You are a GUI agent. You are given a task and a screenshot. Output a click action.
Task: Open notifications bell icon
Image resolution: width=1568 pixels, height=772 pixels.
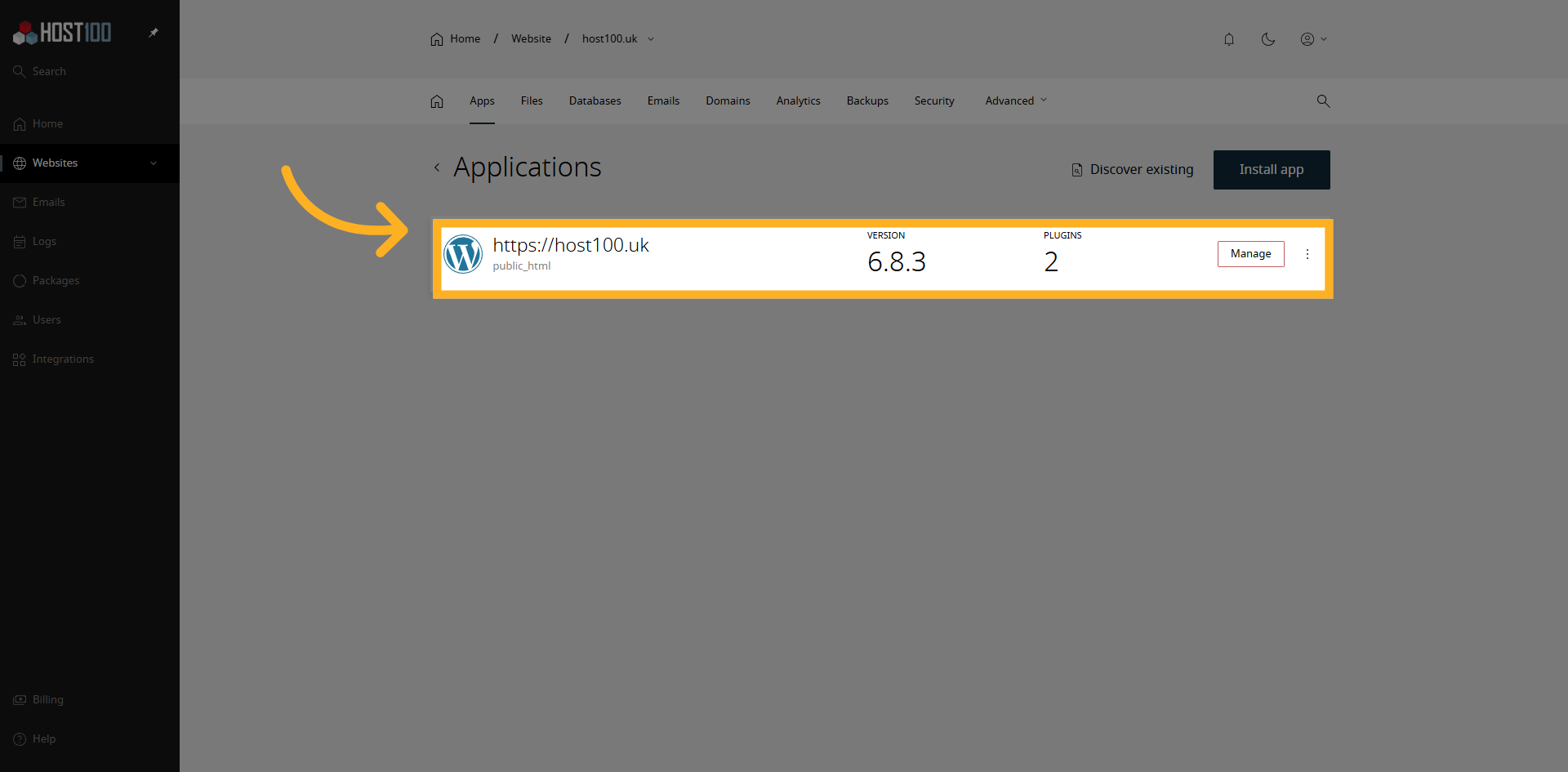click(1229, 39)
